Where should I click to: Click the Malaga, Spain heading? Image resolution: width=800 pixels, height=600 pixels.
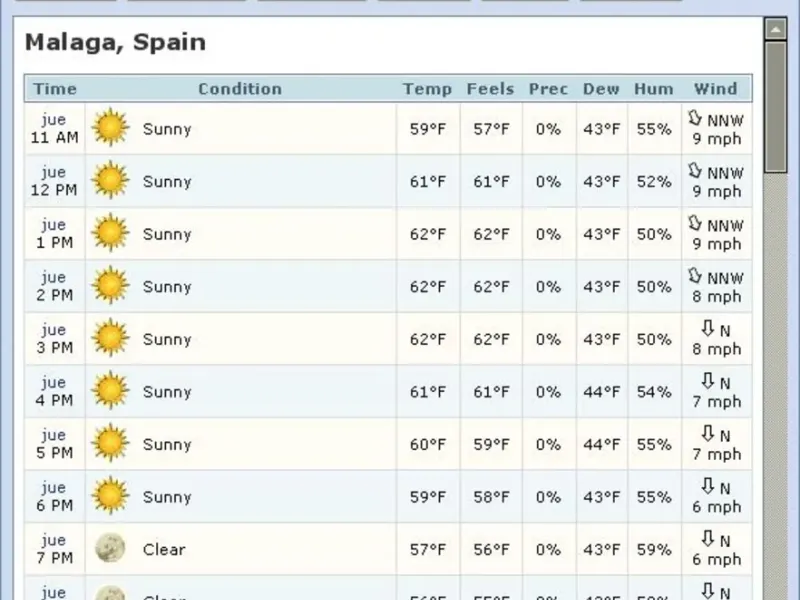pos(115,43)
